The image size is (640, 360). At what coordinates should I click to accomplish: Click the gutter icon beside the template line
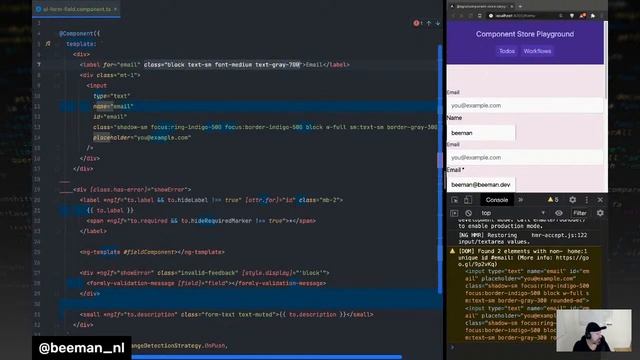pyautogui.click(x=48, y=43)
